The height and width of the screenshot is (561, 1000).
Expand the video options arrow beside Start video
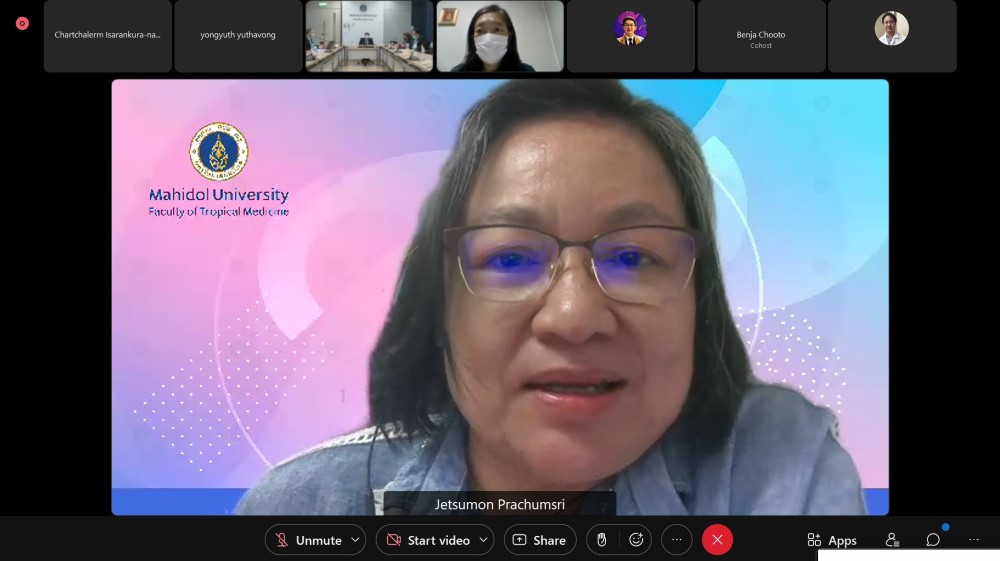click(x=484, y=540)
